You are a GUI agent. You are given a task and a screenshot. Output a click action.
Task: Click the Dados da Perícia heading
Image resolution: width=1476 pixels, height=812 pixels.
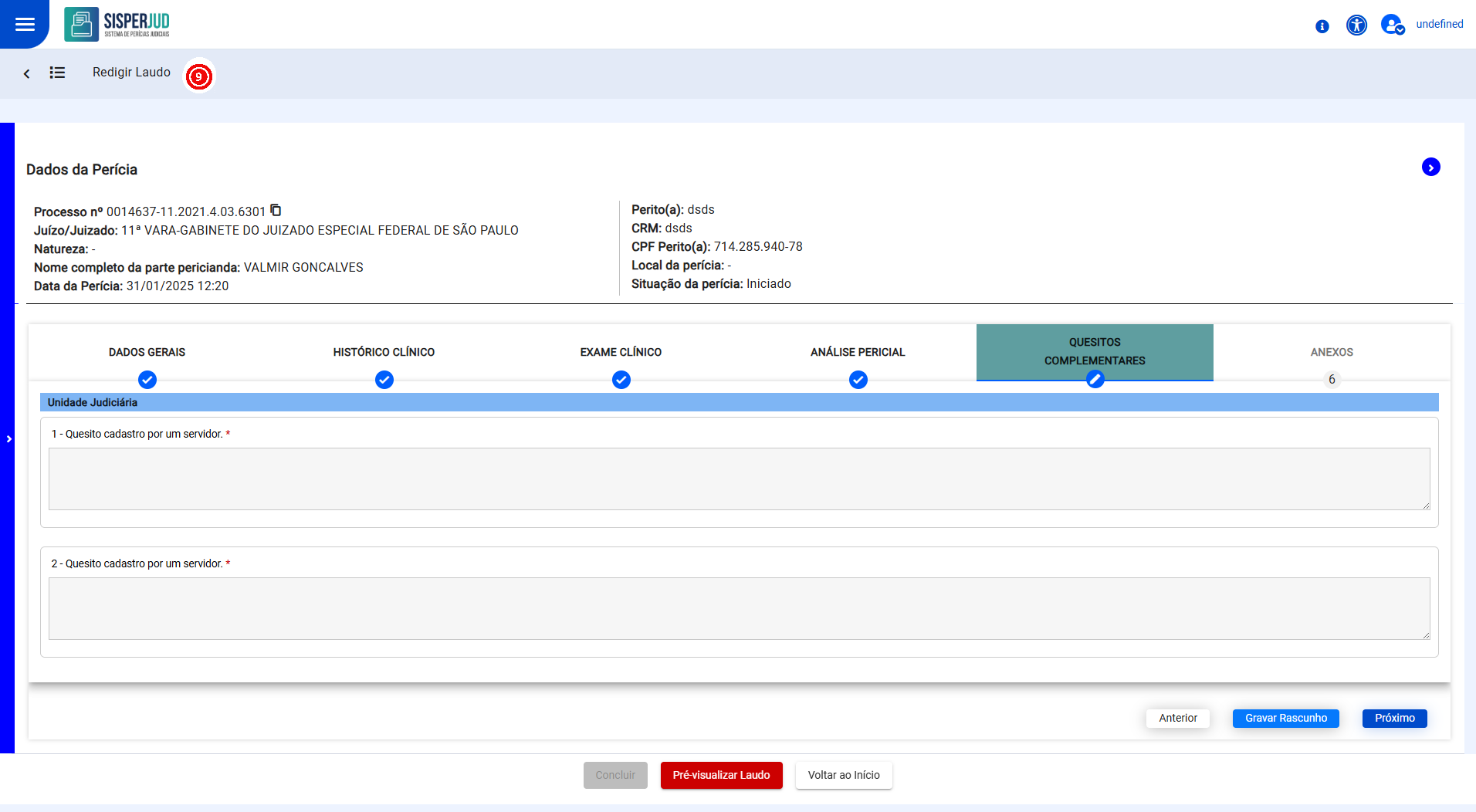82,169
